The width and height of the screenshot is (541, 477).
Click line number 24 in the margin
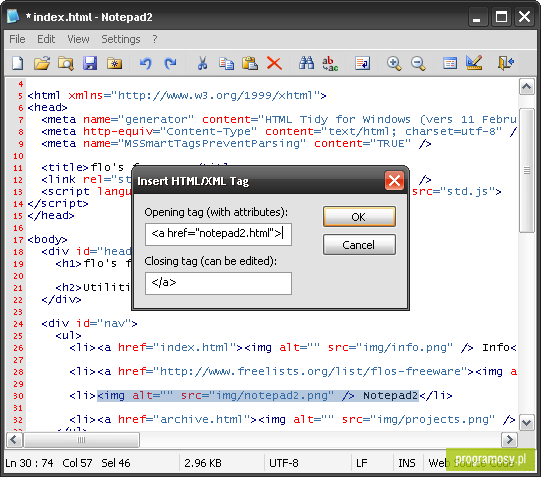click(x=18, y=324)
